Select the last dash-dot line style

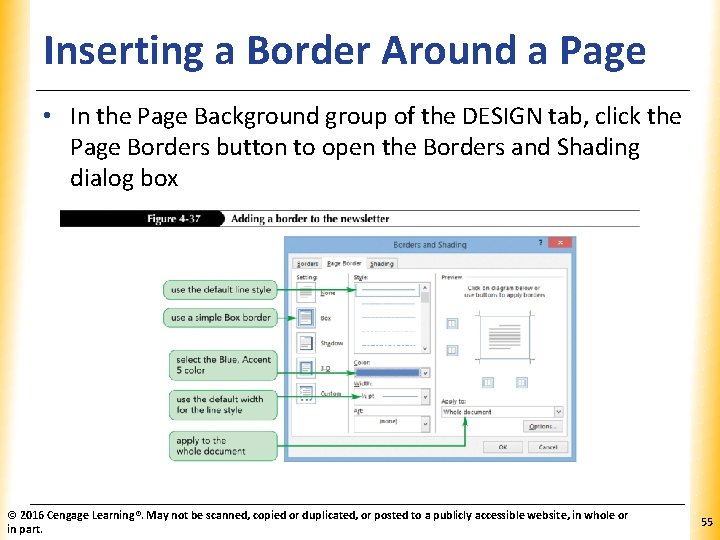[x=388, y=345]
